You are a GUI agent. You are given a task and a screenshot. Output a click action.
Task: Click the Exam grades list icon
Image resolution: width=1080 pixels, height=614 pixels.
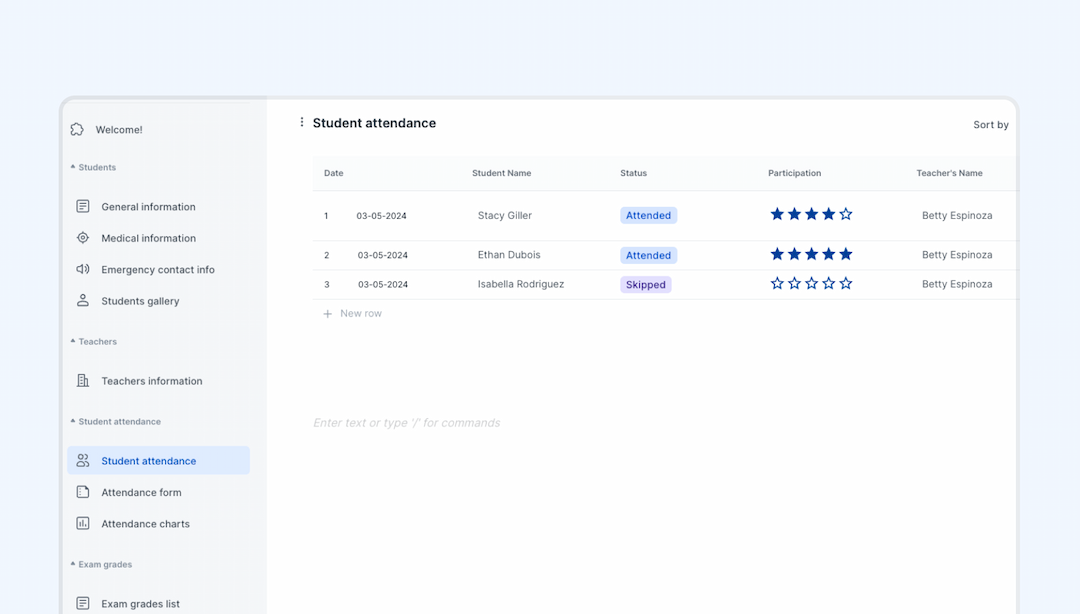(x=82, y=603)
